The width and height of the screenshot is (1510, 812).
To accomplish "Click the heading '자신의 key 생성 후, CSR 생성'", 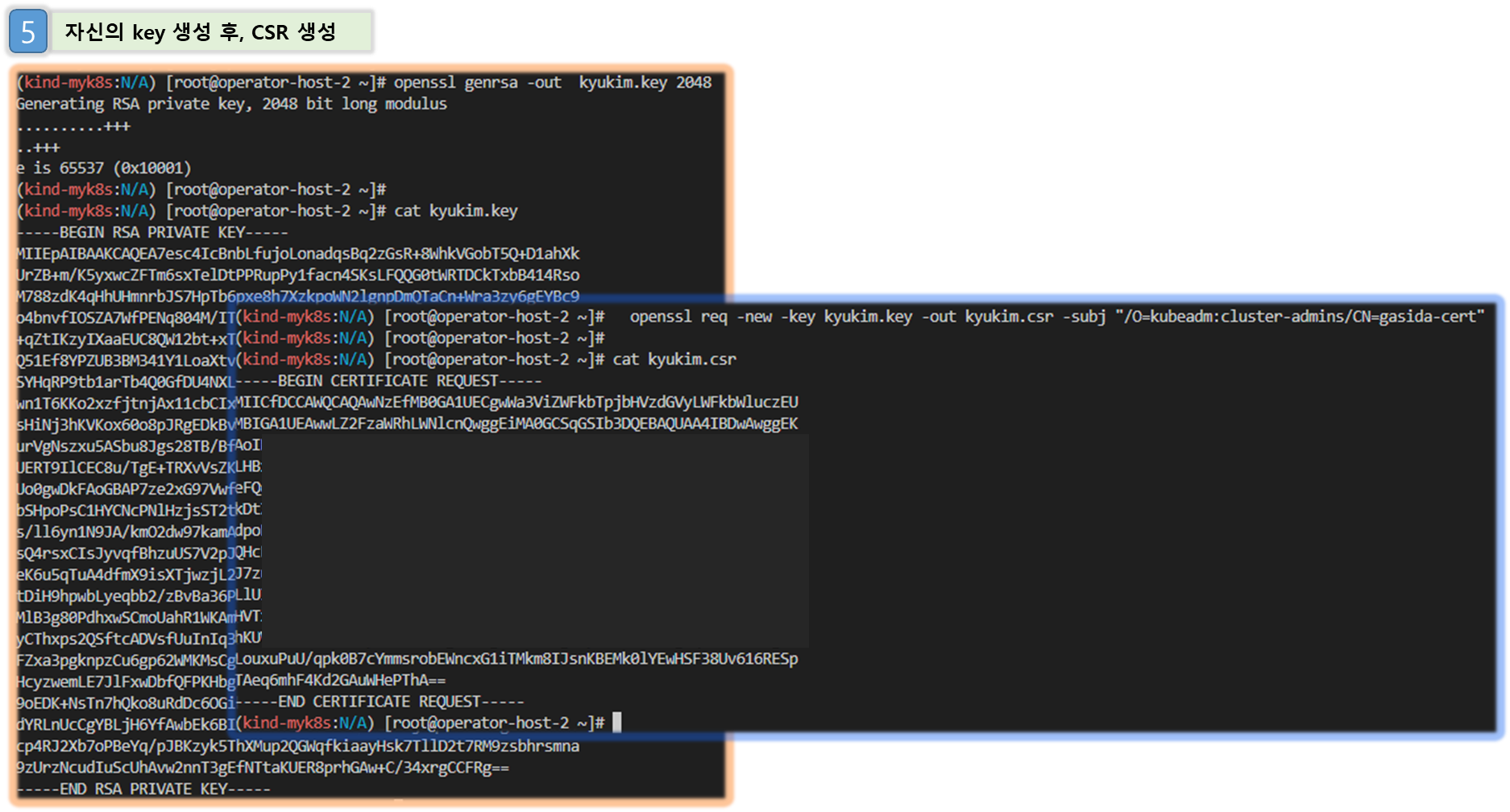I will (x=201, y=32).
